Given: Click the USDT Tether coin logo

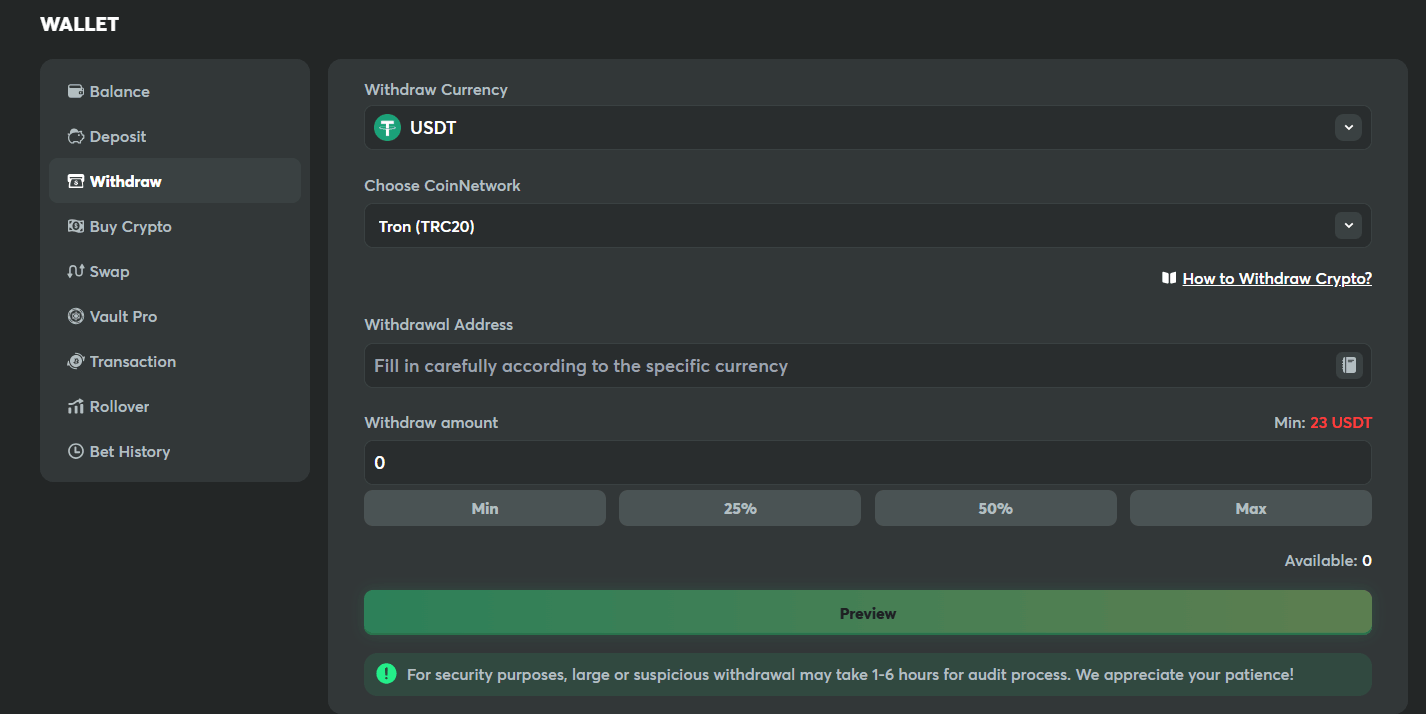Looking at the screenshot, I should click(387, 128).
